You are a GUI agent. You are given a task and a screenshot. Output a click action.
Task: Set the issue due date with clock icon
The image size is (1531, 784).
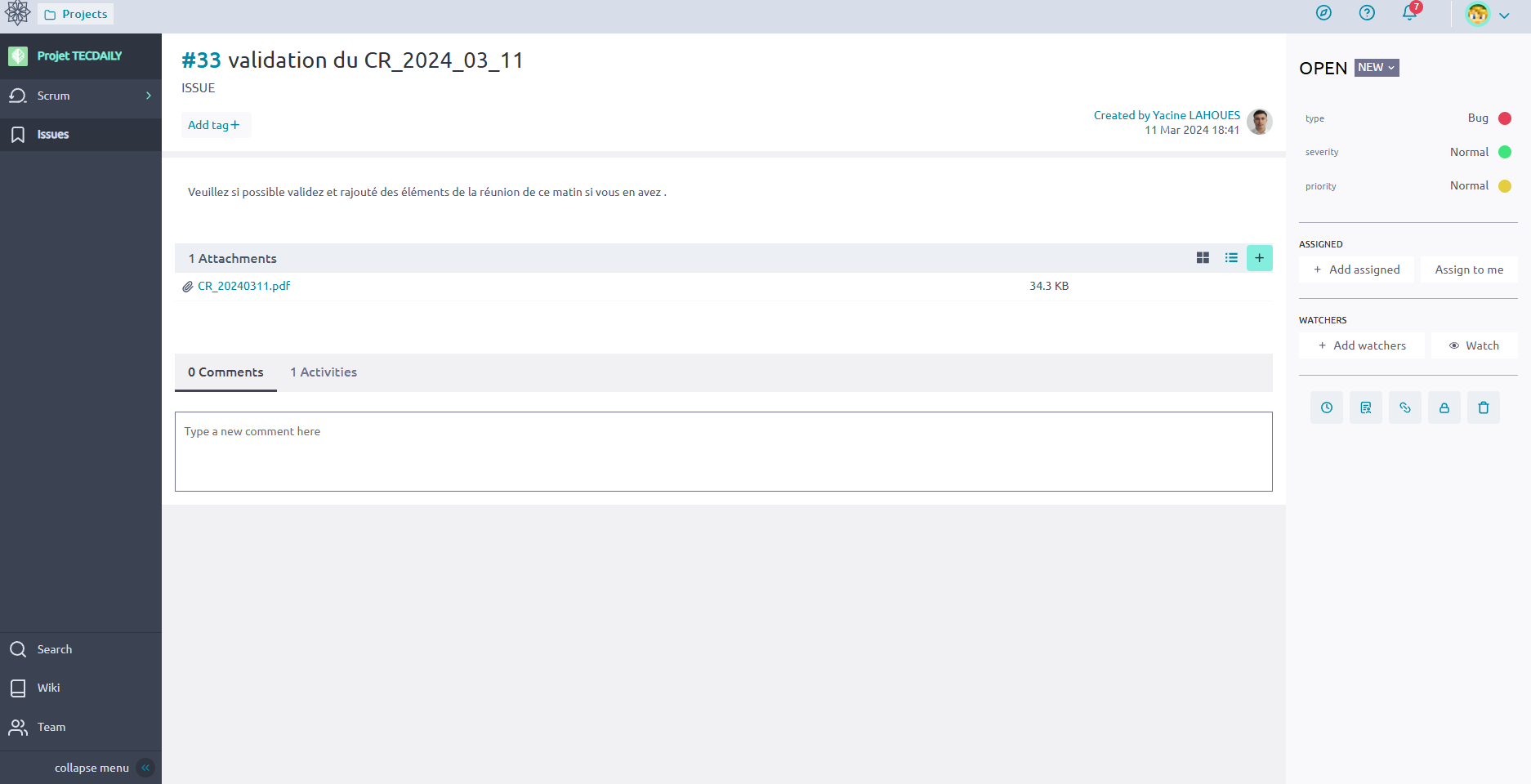(1326, 408)
